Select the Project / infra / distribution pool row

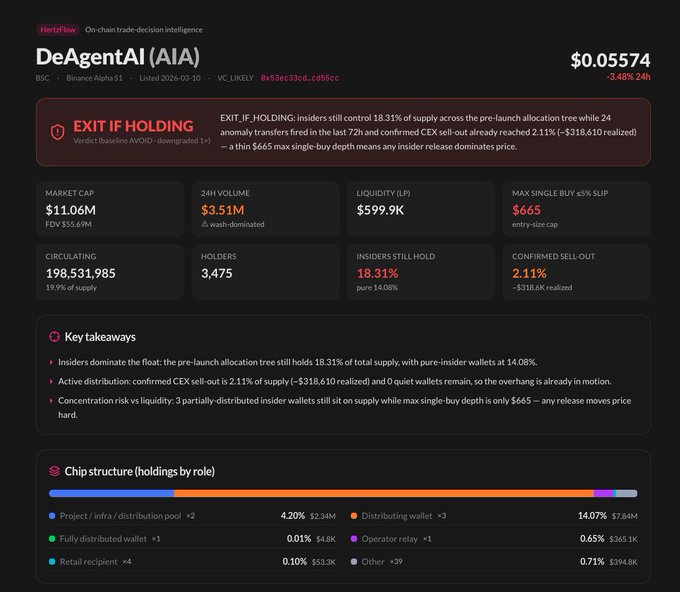192,516
